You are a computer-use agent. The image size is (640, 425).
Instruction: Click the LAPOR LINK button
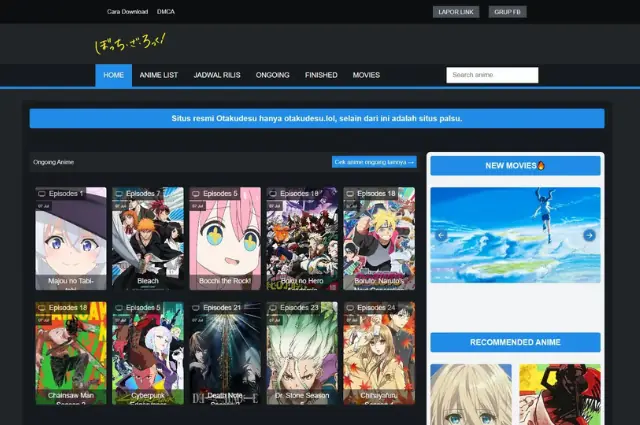(x=456, y=12)
